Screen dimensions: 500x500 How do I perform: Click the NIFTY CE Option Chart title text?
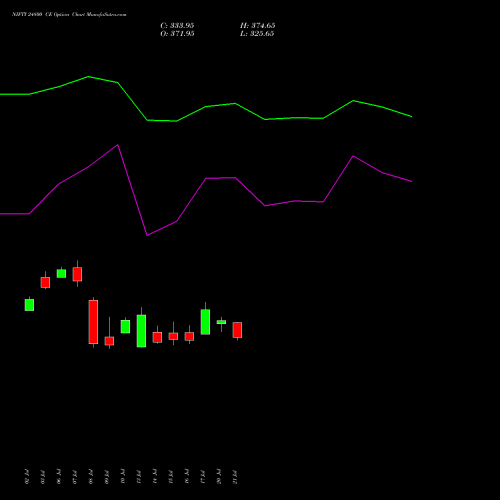coord(69,15)
